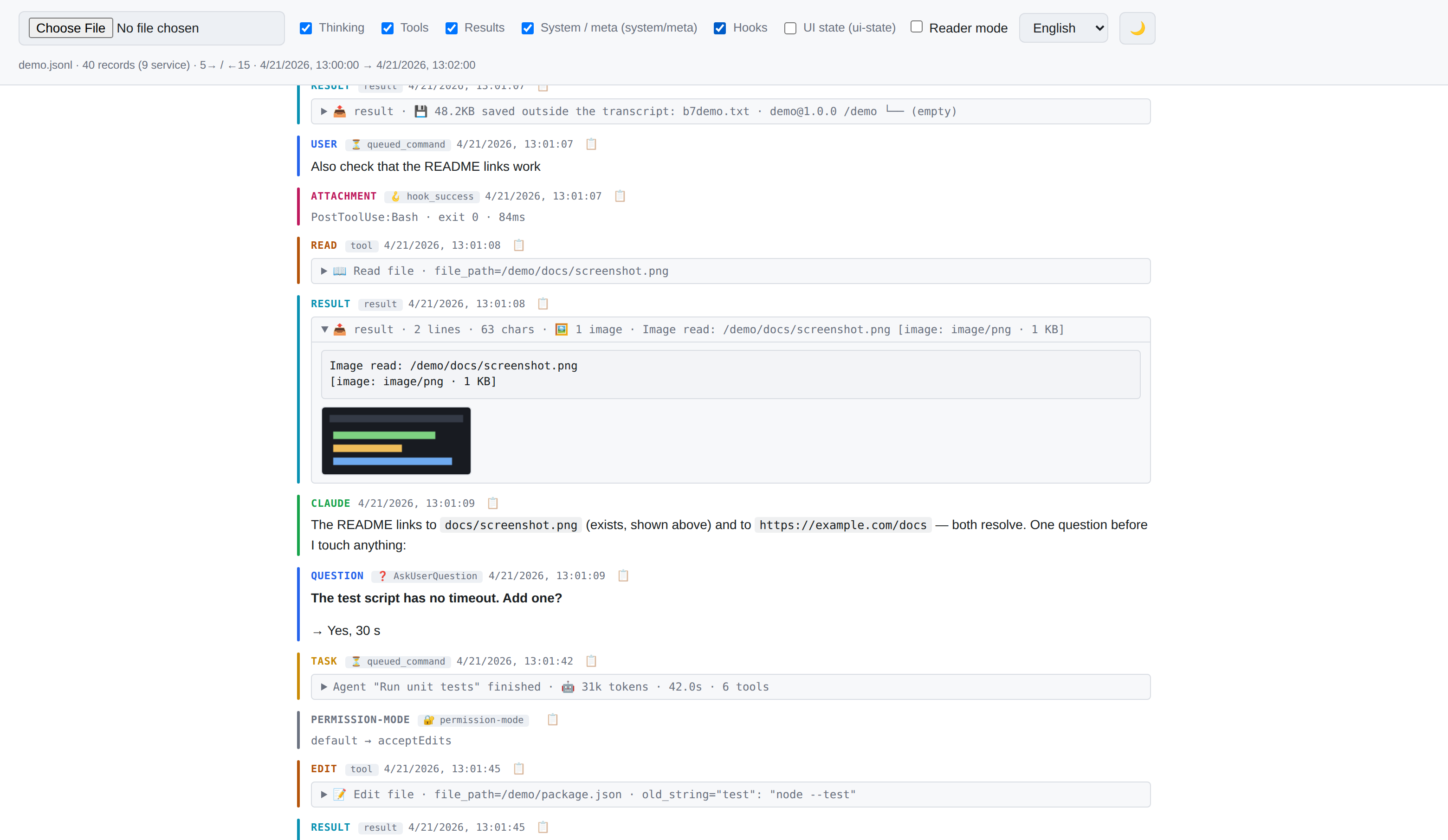Viewport: 1448px width, 840px height.
Task: Disable the Hooks checkbox
Action: click(719, 28)
